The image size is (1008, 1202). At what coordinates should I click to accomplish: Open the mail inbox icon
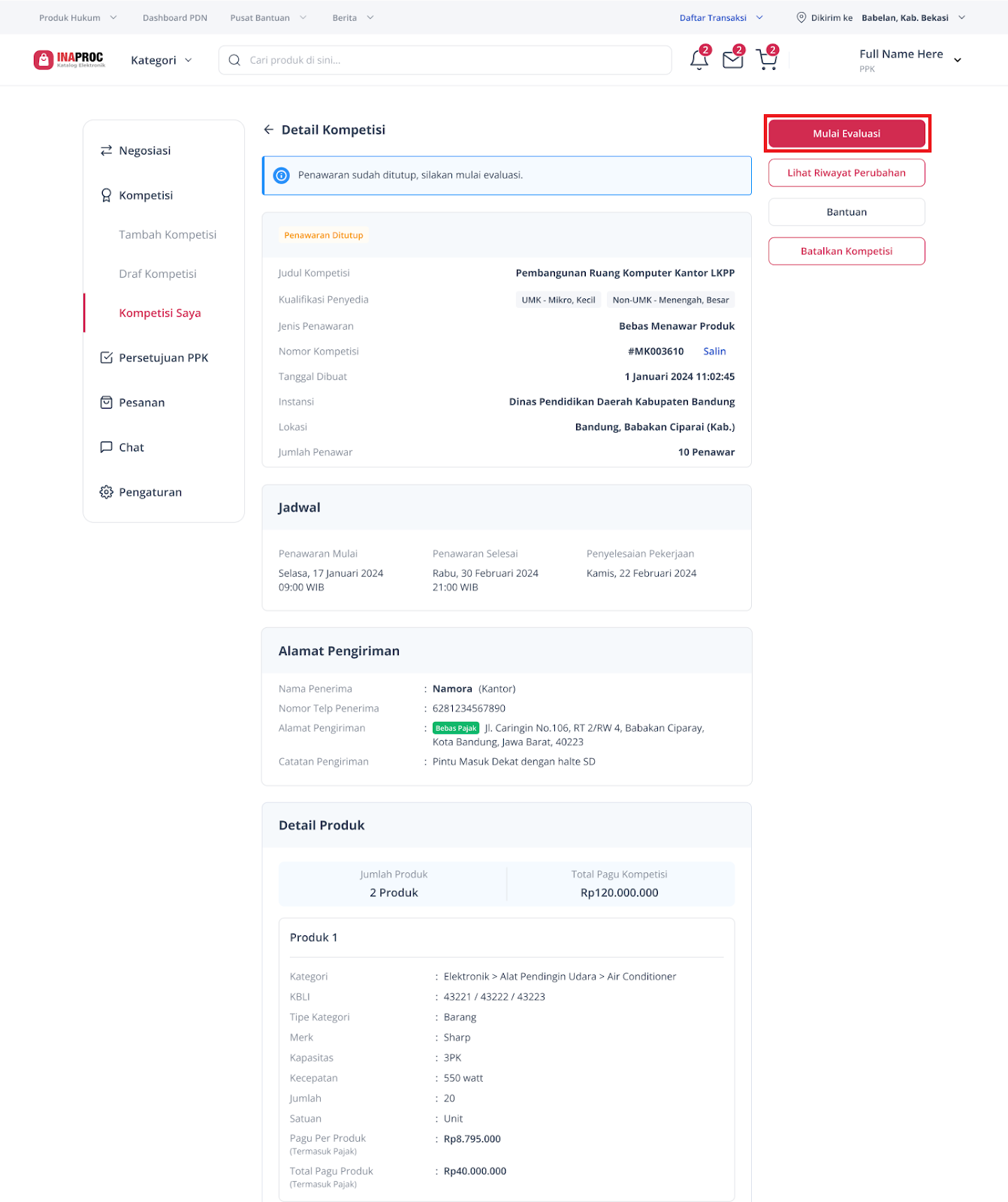732,60
